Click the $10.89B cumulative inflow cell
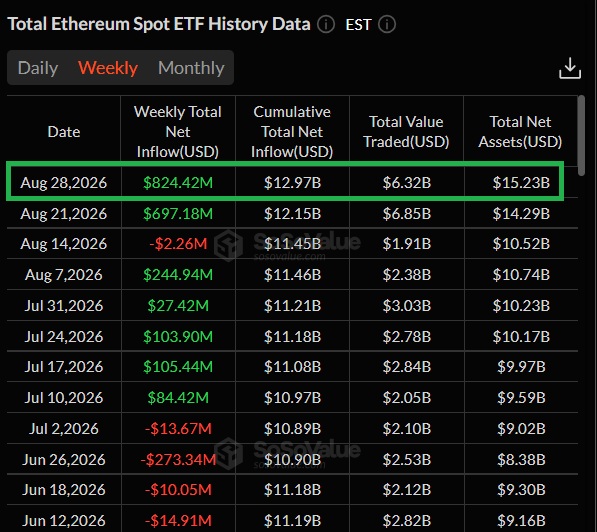The image size is (597, 532). pyautogui.click(x=292, y=429)
